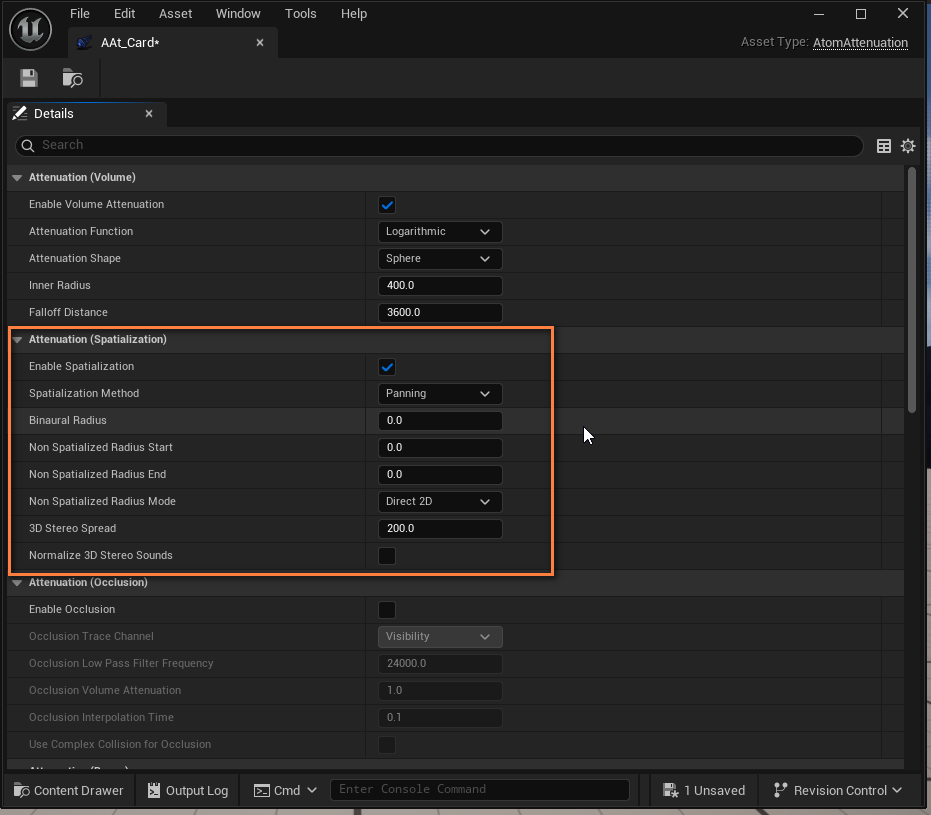Click the search magnifier icon
The height and width of the screenshot is (815, 931).
pos(28,145)
